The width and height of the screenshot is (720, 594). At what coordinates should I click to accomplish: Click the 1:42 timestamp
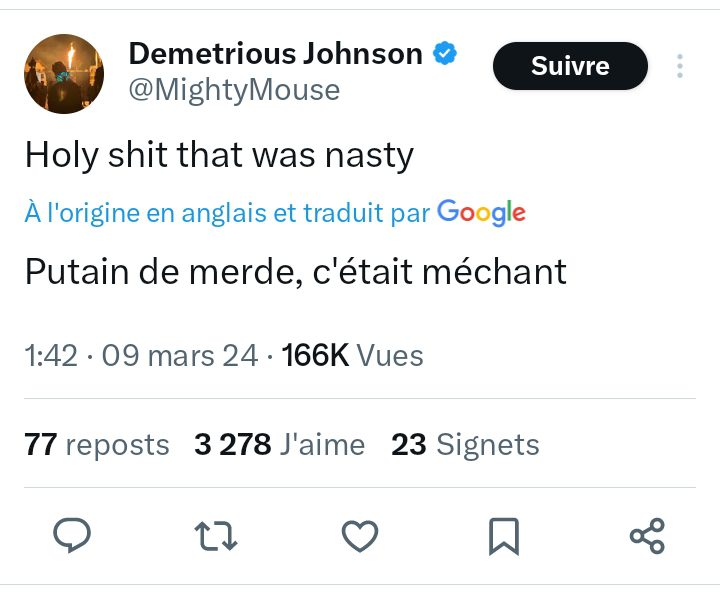[x=51, y=355]
